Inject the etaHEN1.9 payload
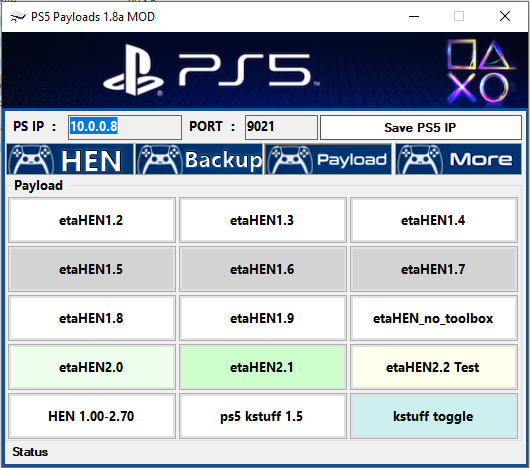The width and height of the screenshot is (530, 468). click(x=263, y=318)
